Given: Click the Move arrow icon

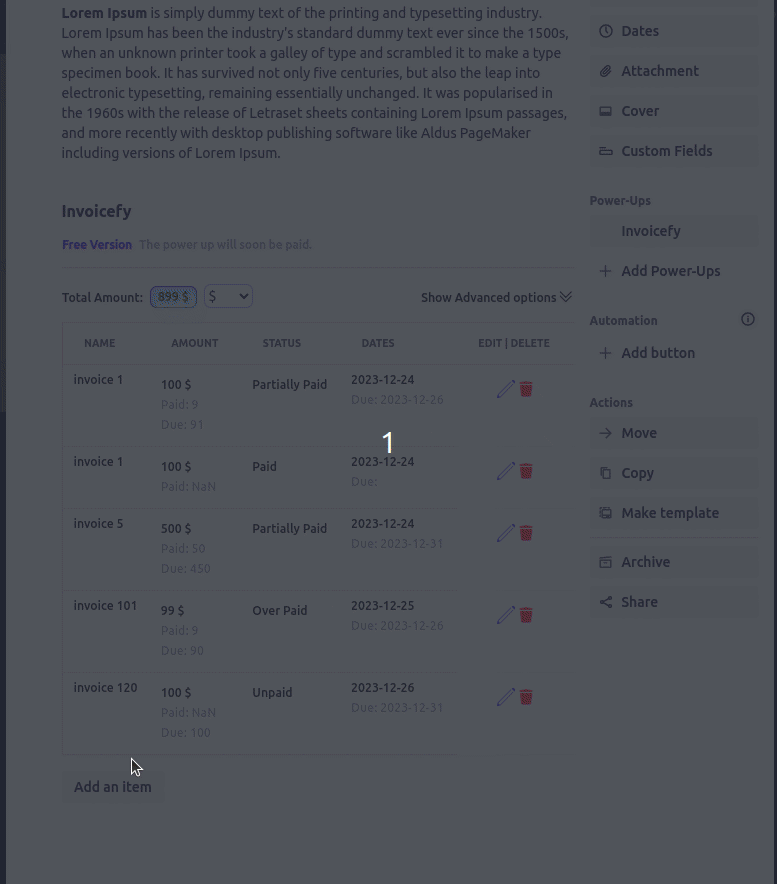Looking at the screenshot, I should pos(606,433).
